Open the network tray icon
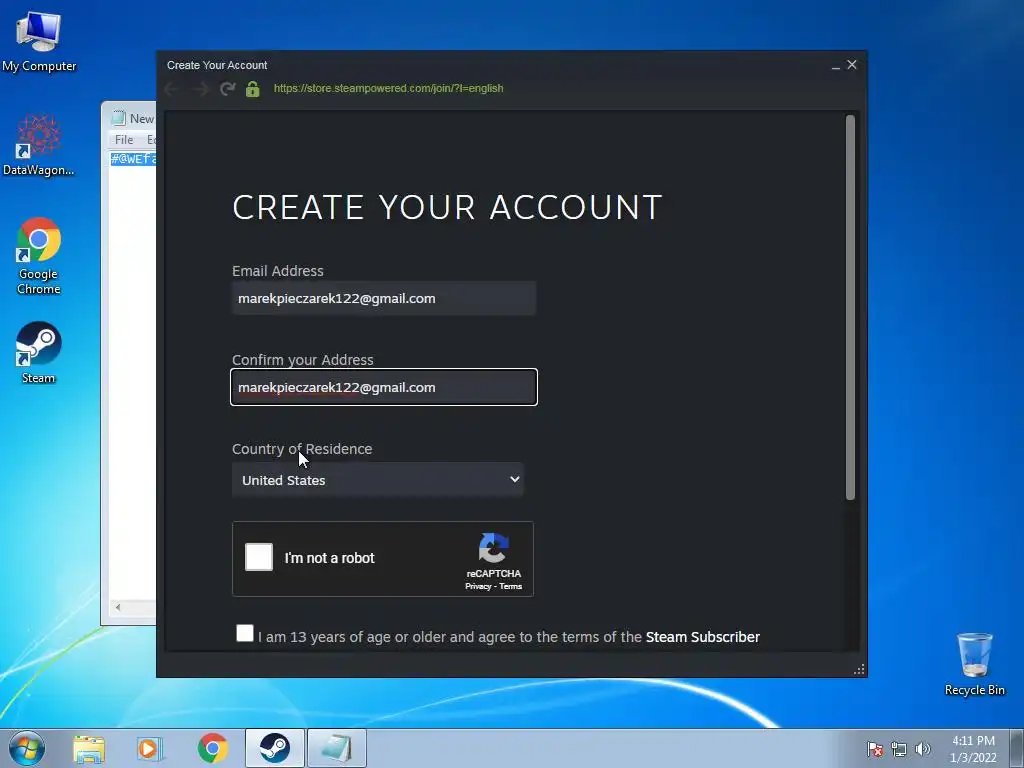1024x768 pixels. coord(899,749)
